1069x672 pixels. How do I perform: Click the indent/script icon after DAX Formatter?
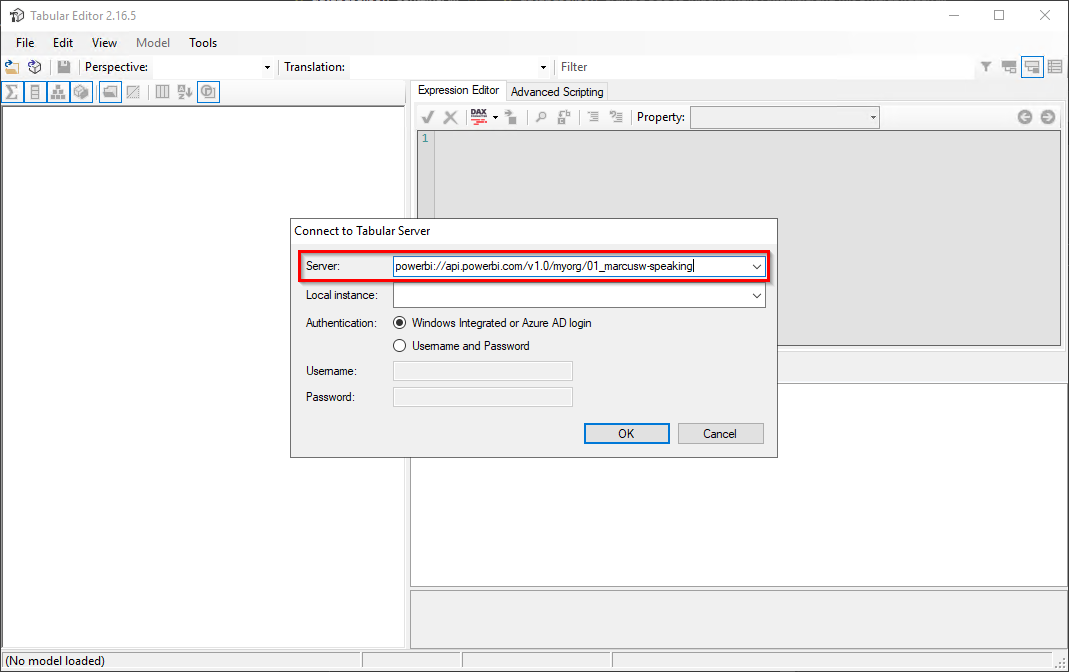(x=511, y=117)
